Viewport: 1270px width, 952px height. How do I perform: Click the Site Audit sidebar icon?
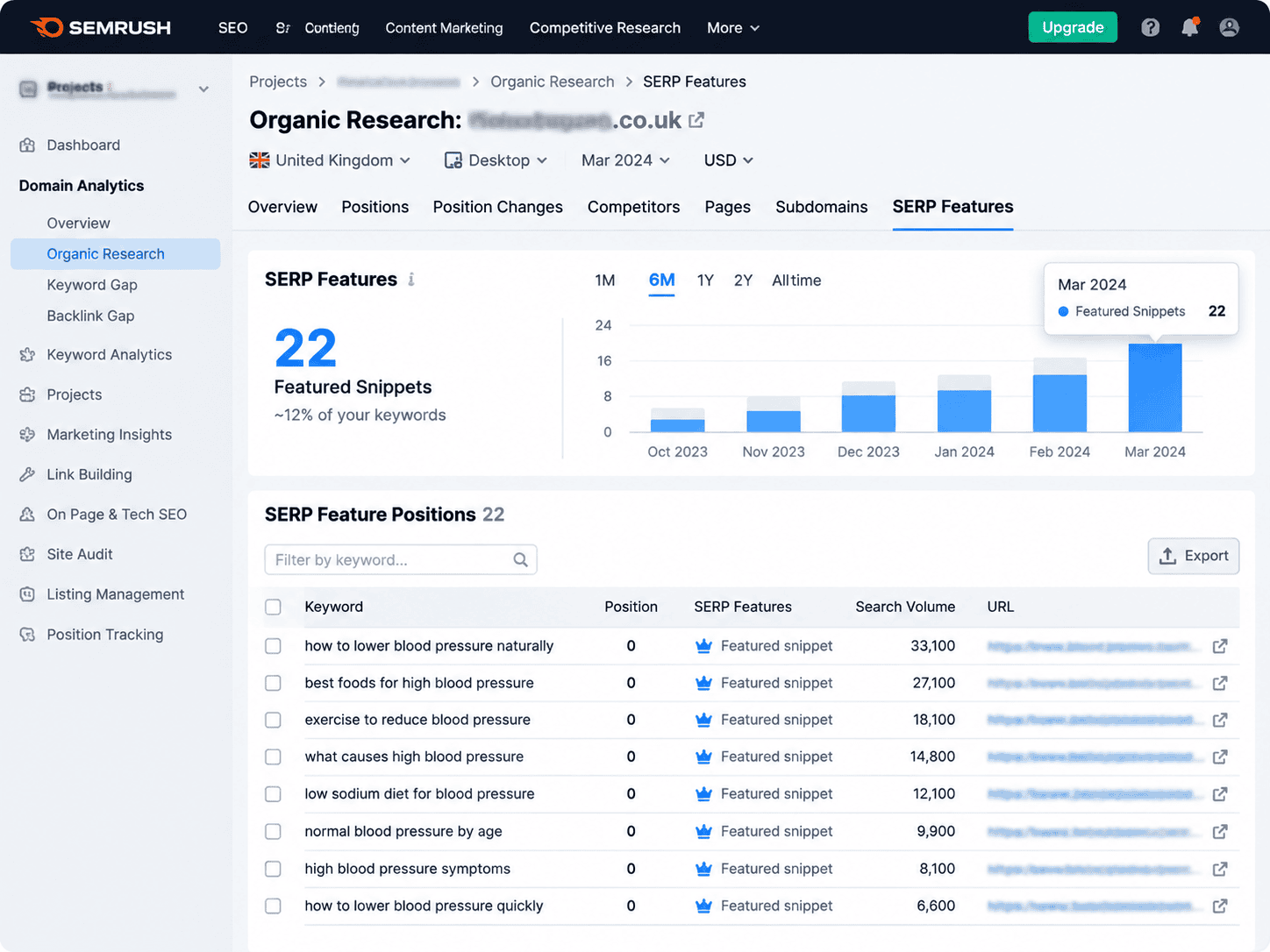27,554
